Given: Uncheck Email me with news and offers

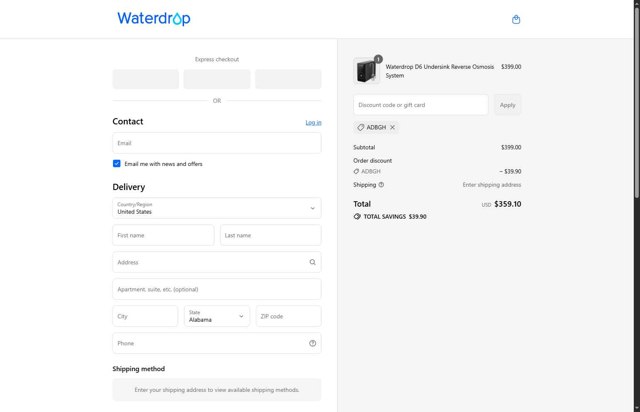Looking at the screenshot, I should [x=117, y=164].
